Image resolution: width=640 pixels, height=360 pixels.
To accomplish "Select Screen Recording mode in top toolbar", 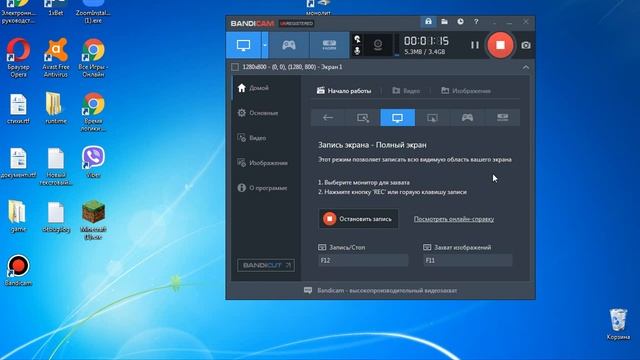I will (243, 45).
